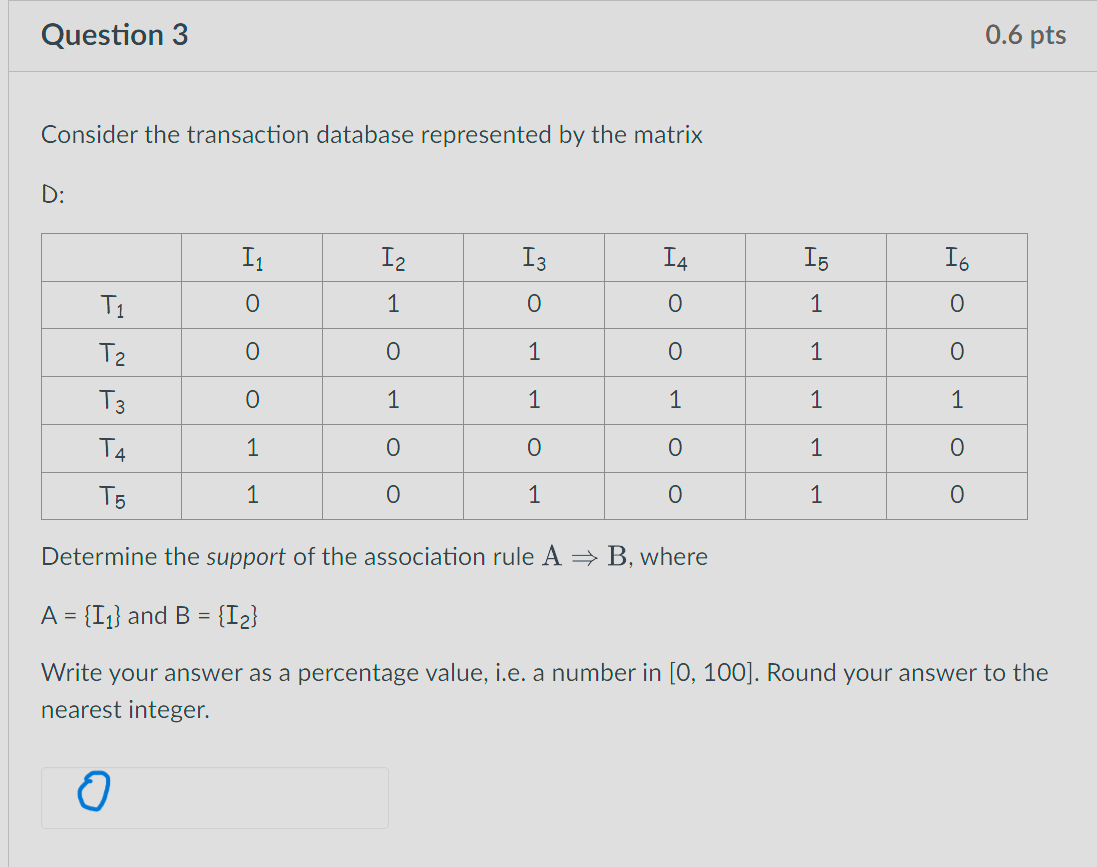Select the cell with value 1 under I4
The height and width of the screenshot is (867, 1097).
674,400
